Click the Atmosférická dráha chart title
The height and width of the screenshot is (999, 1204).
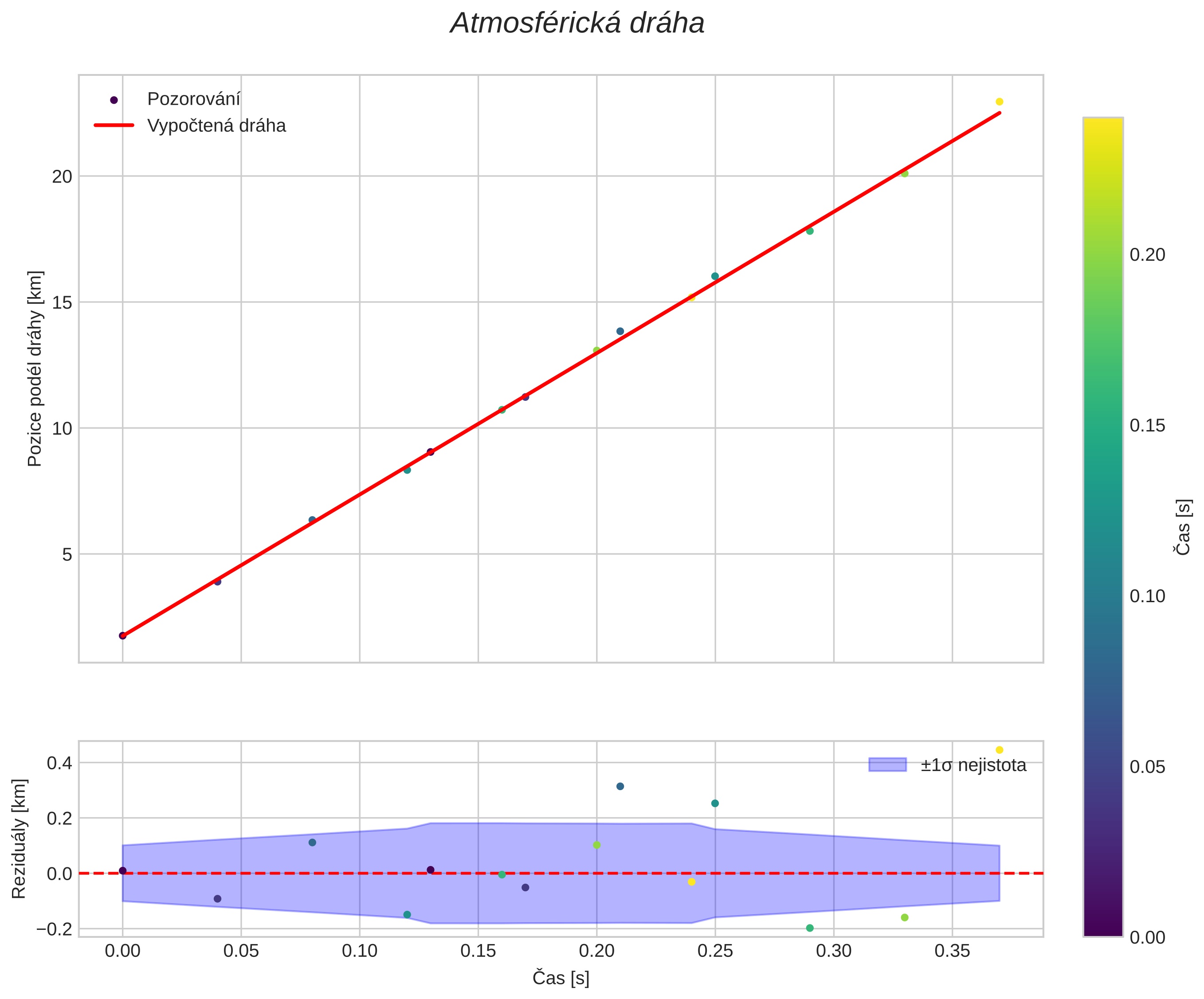577,24
